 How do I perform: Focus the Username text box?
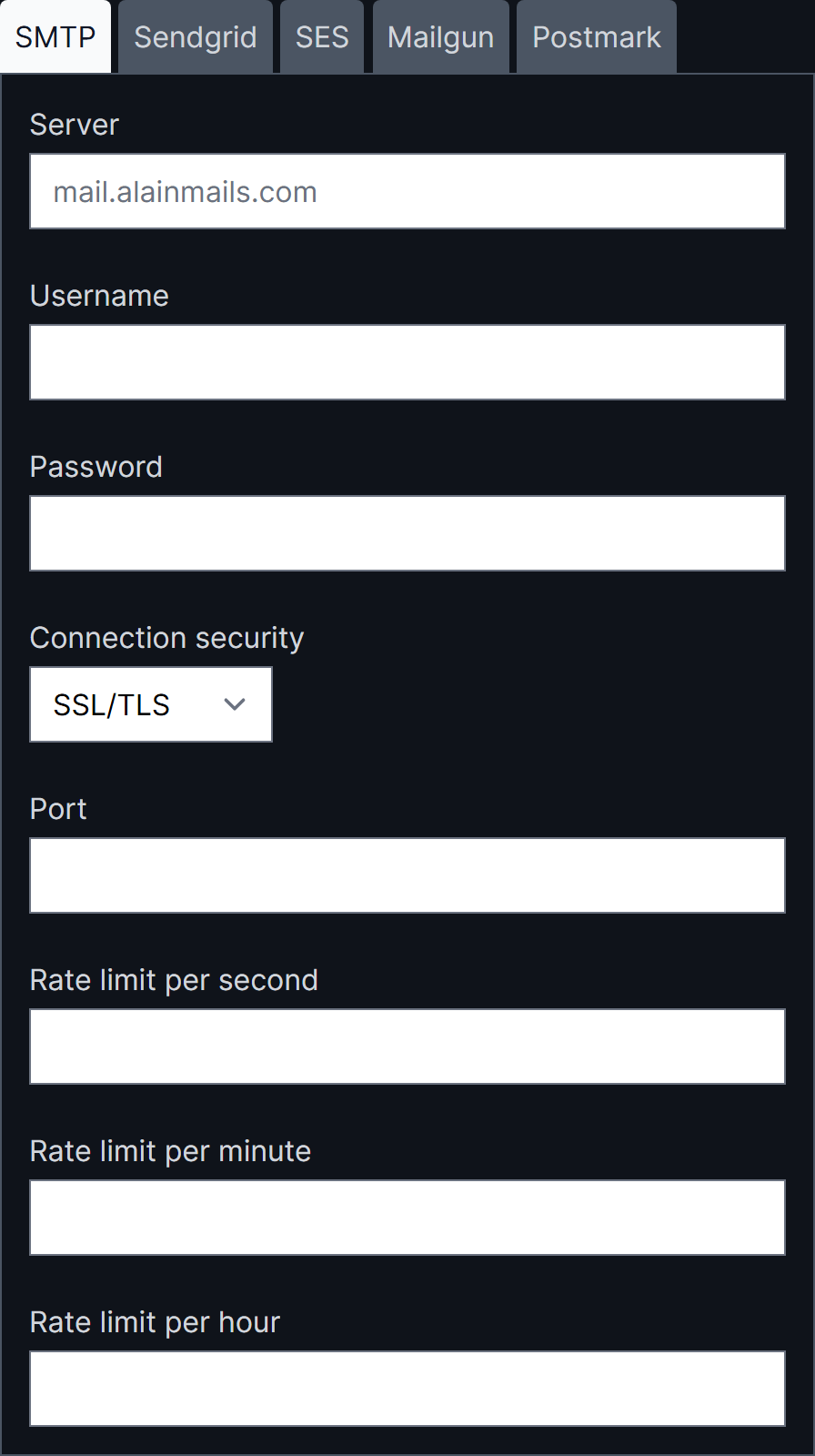407,362
